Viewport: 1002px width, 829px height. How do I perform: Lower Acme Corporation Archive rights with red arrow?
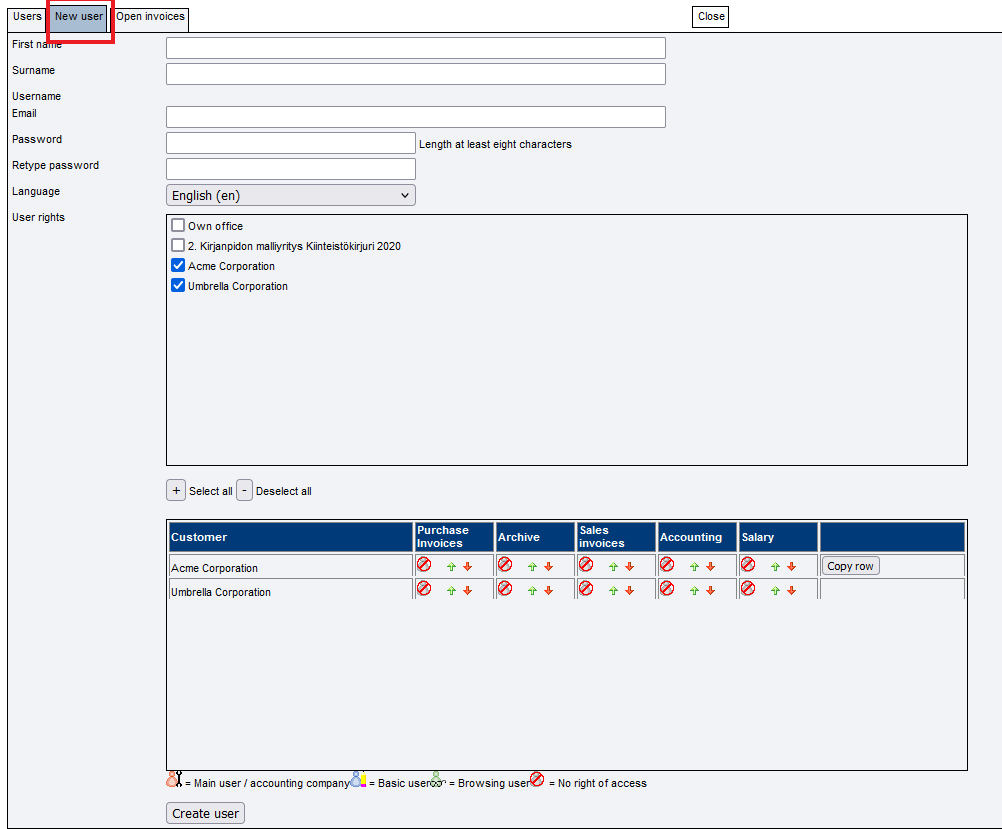tap(548, 567)
